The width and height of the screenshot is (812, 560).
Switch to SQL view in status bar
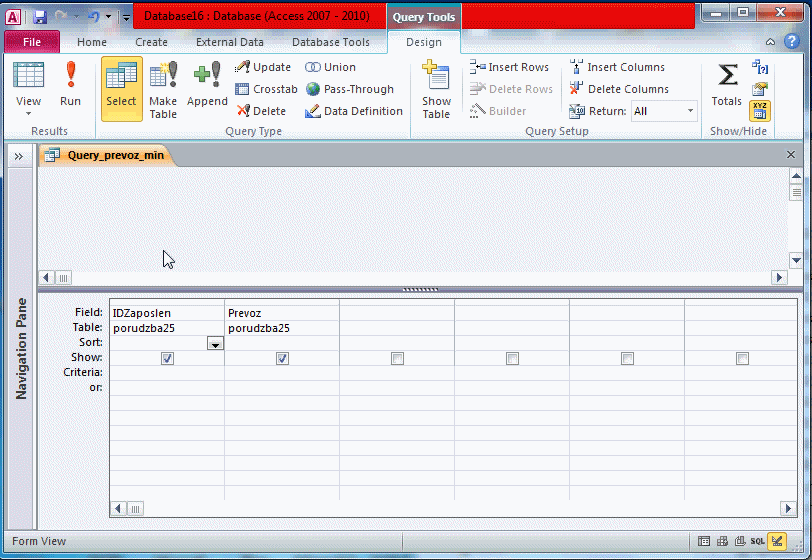[x=758, y=541]
